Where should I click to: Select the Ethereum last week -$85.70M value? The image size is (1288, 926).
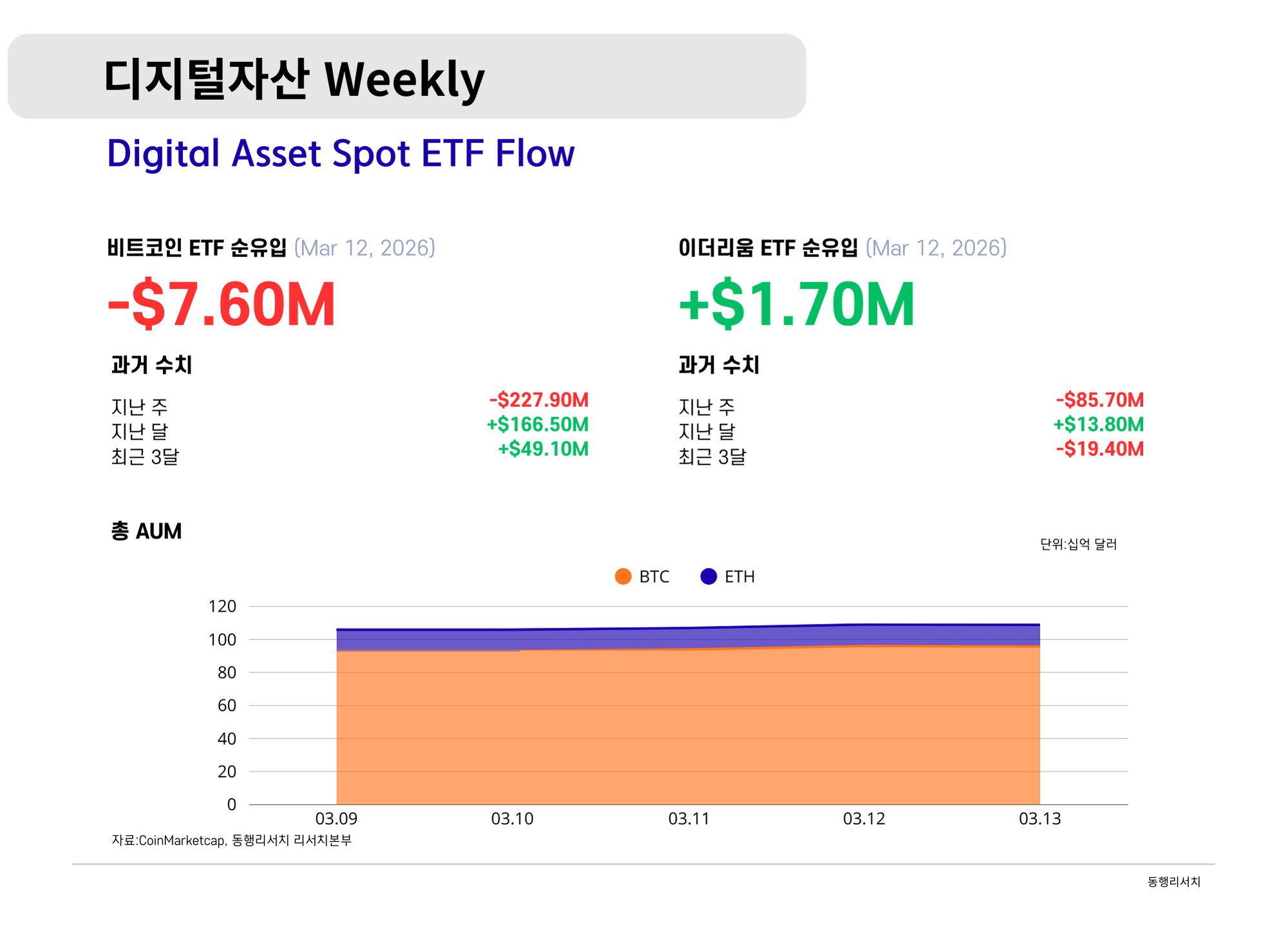click(1100, 400)
